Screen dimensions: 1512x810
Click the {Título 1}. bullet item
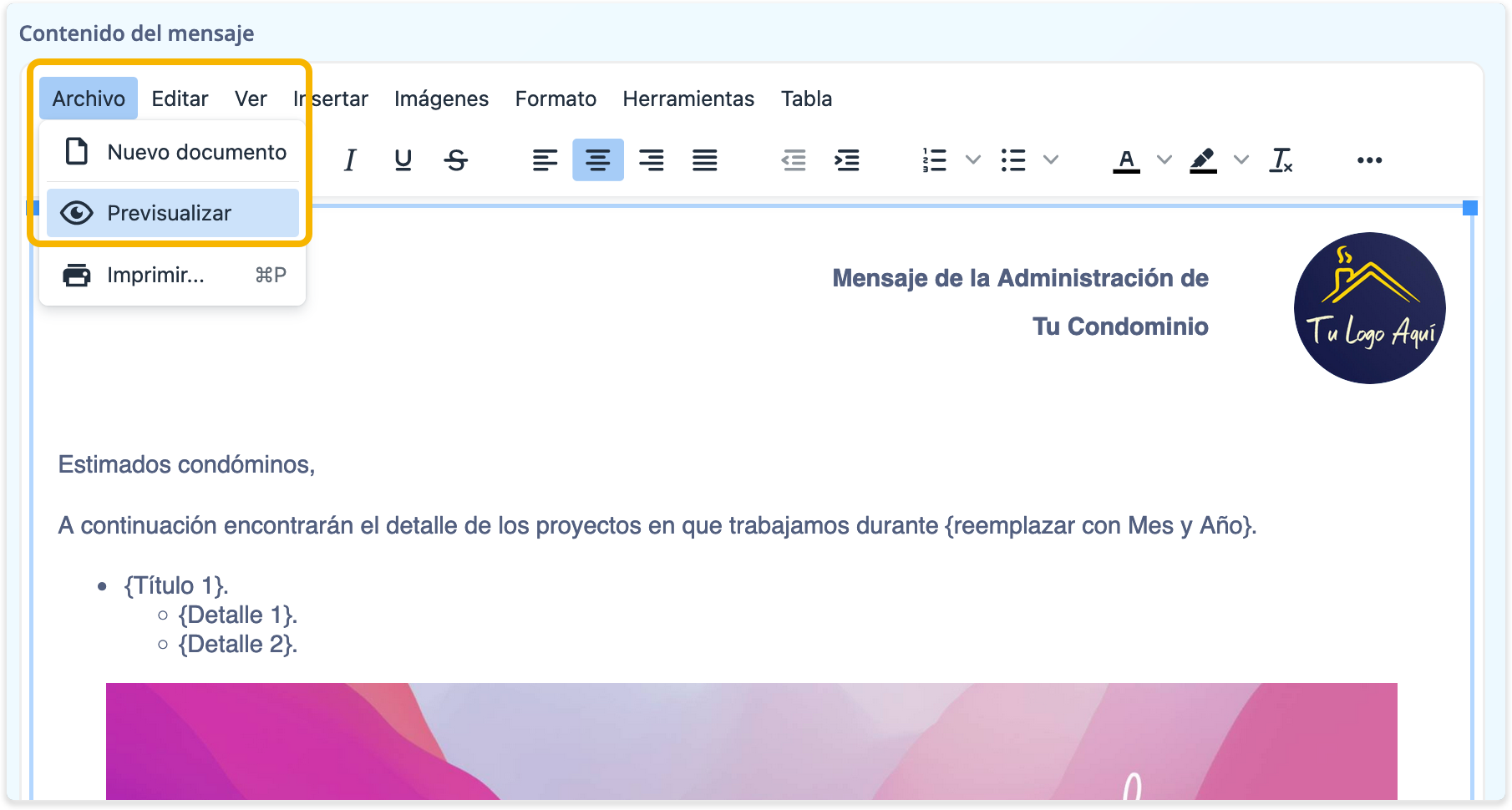pyautogui.click(x=176, y=585)
